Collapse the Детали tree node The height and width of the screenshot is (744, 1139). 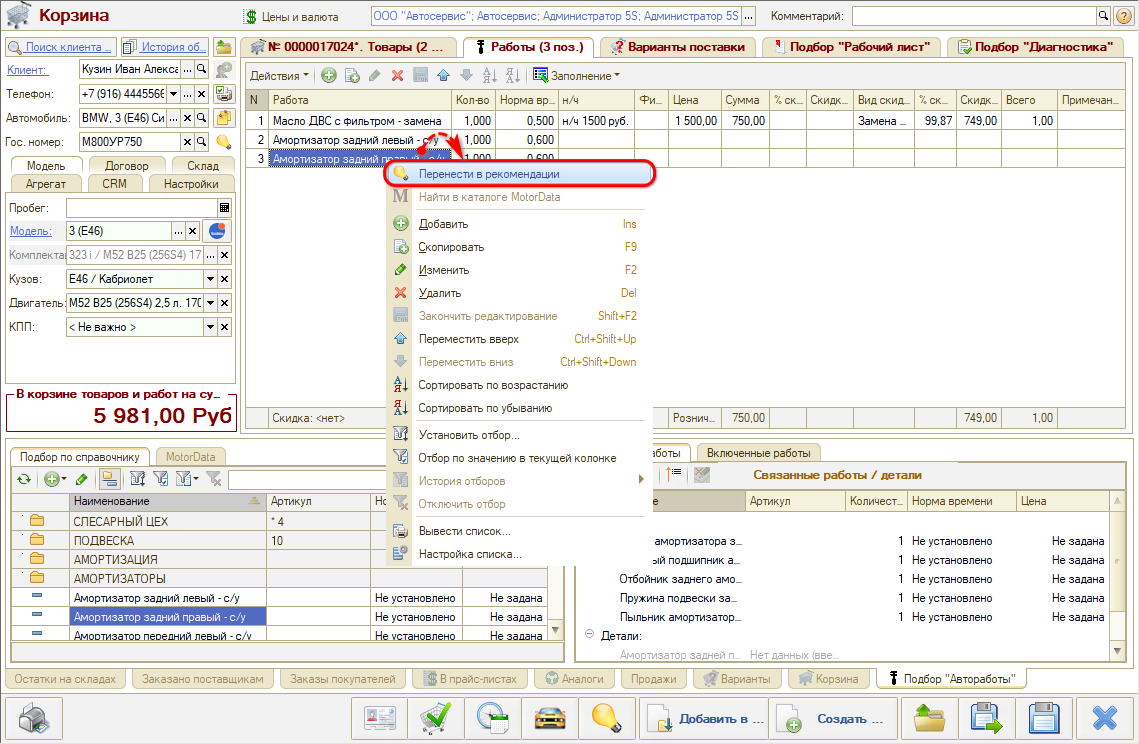(590, 634)
